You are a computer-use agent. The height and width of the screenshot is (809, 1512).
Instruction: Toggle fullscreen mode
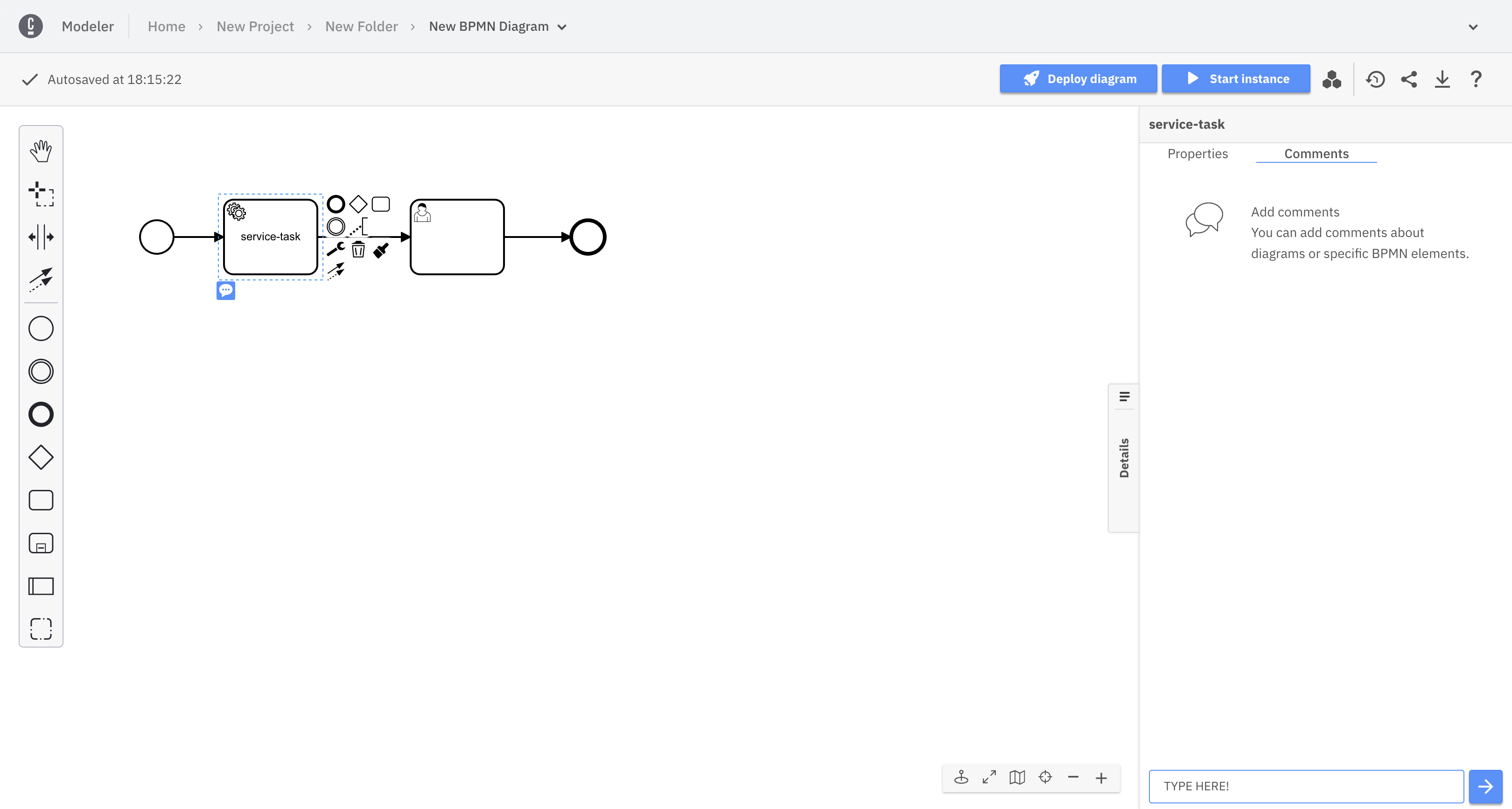[x=989, y=778]
